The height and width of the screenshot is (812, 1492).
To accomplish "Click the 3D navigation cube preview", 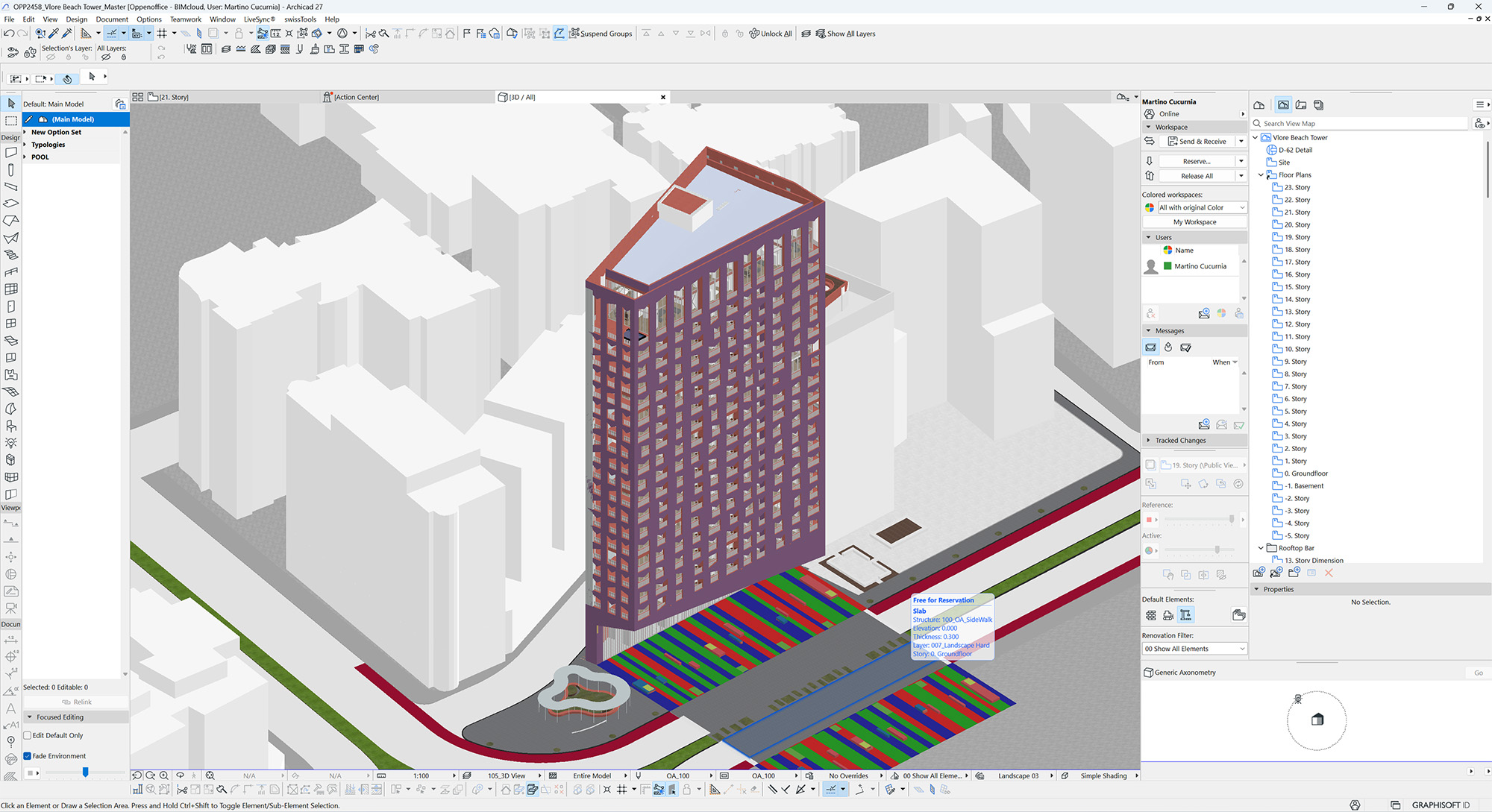I will click(1317, 720).
